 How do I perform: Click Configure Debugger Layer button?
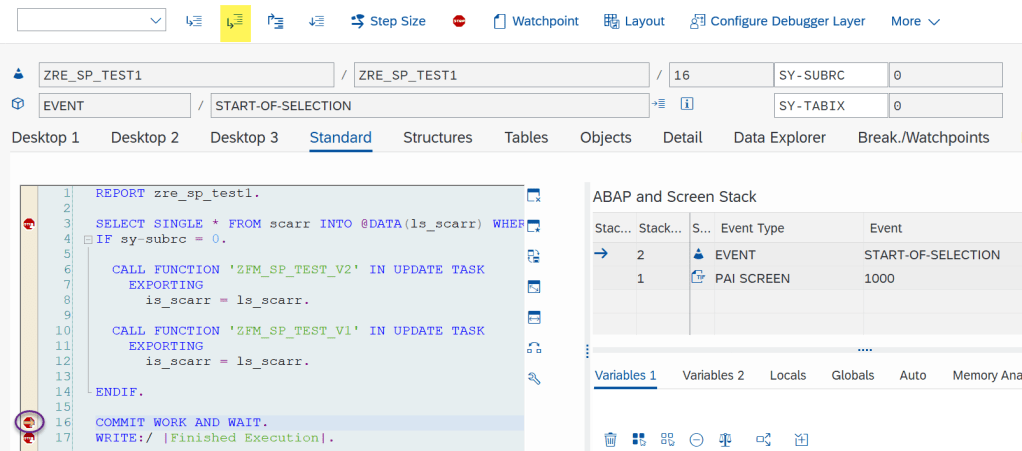(777, 21)
